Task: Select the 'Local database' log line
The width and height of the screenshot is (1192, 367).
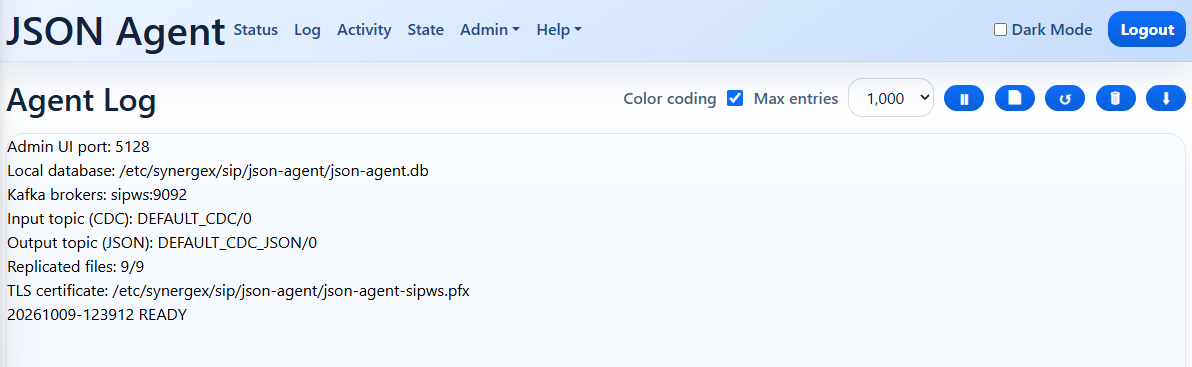Action: tap(218, 172)
